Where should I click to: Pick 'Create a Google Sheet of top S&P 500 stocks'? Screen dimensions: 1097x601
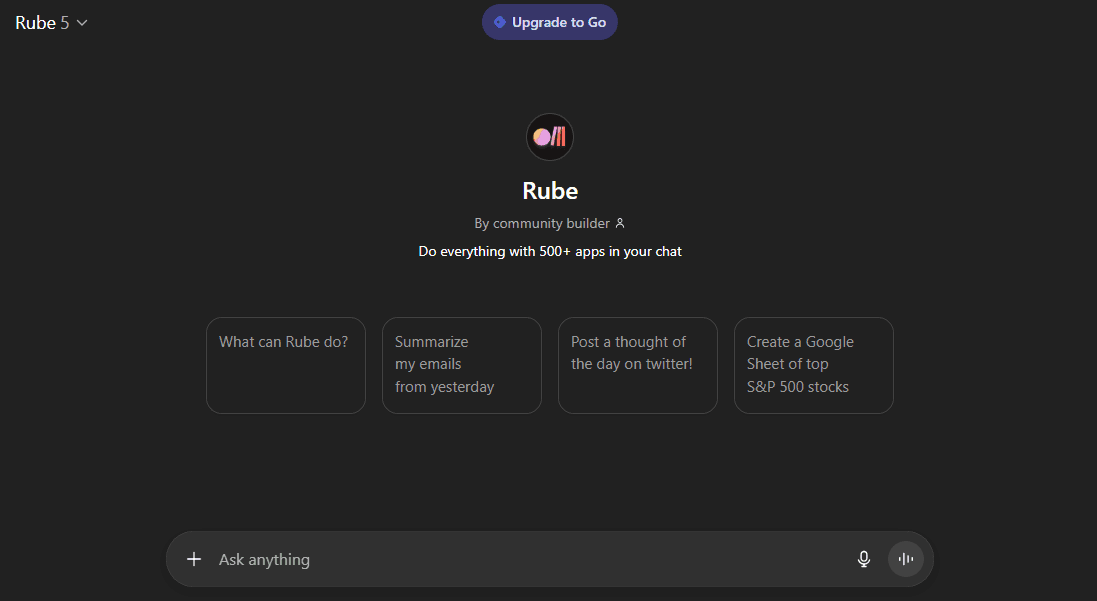point(813,365)
